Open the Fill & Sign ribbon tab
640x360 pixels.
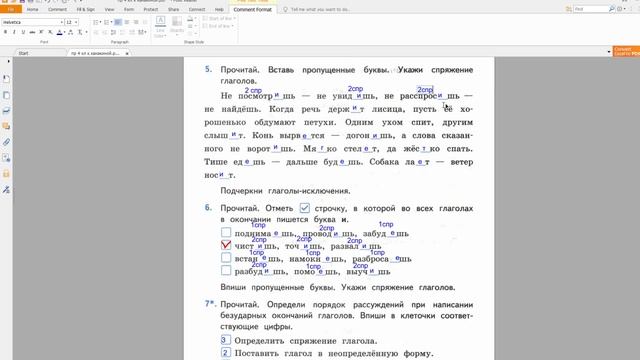(x=86, y=9)
